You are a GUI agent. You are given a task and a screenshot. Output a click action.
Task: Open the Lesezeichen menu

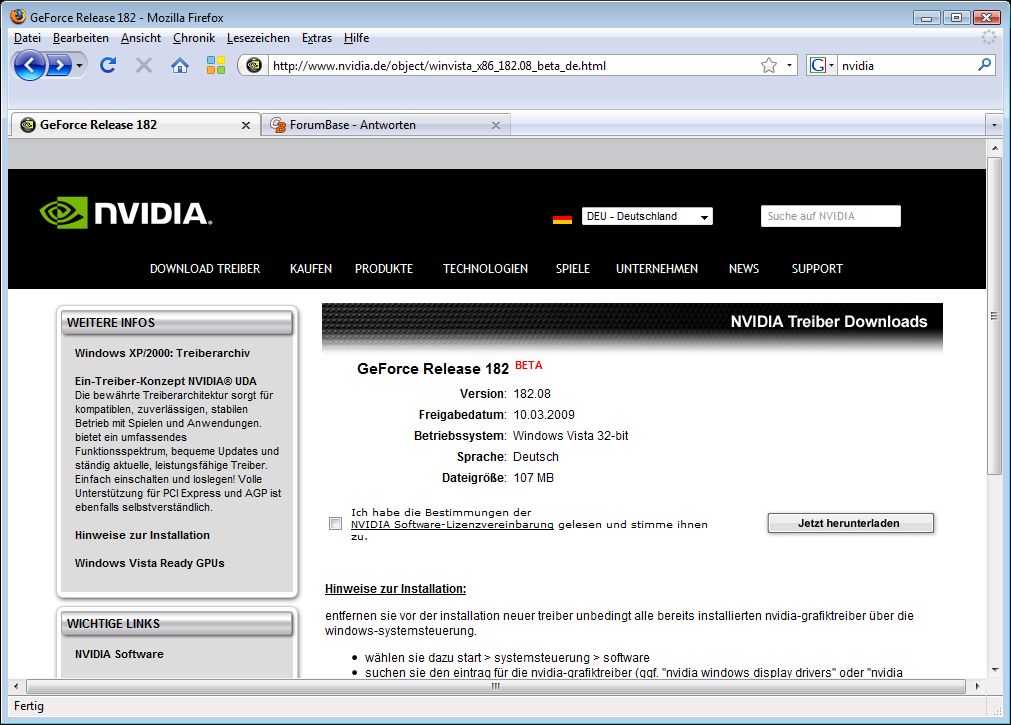pyautogui.click(x=258, y=38)
